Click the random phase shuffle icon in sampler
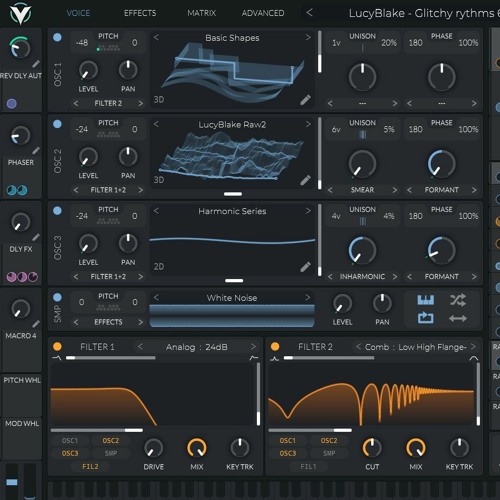The width and height of the screenshot is (500, 500). (458, 300)
